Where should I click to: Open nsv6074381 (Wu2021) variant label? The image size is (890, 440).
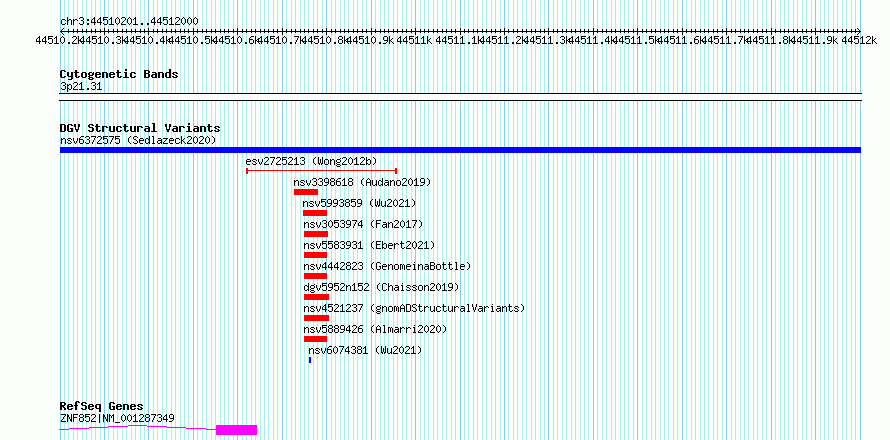click(x=366, y=350)
